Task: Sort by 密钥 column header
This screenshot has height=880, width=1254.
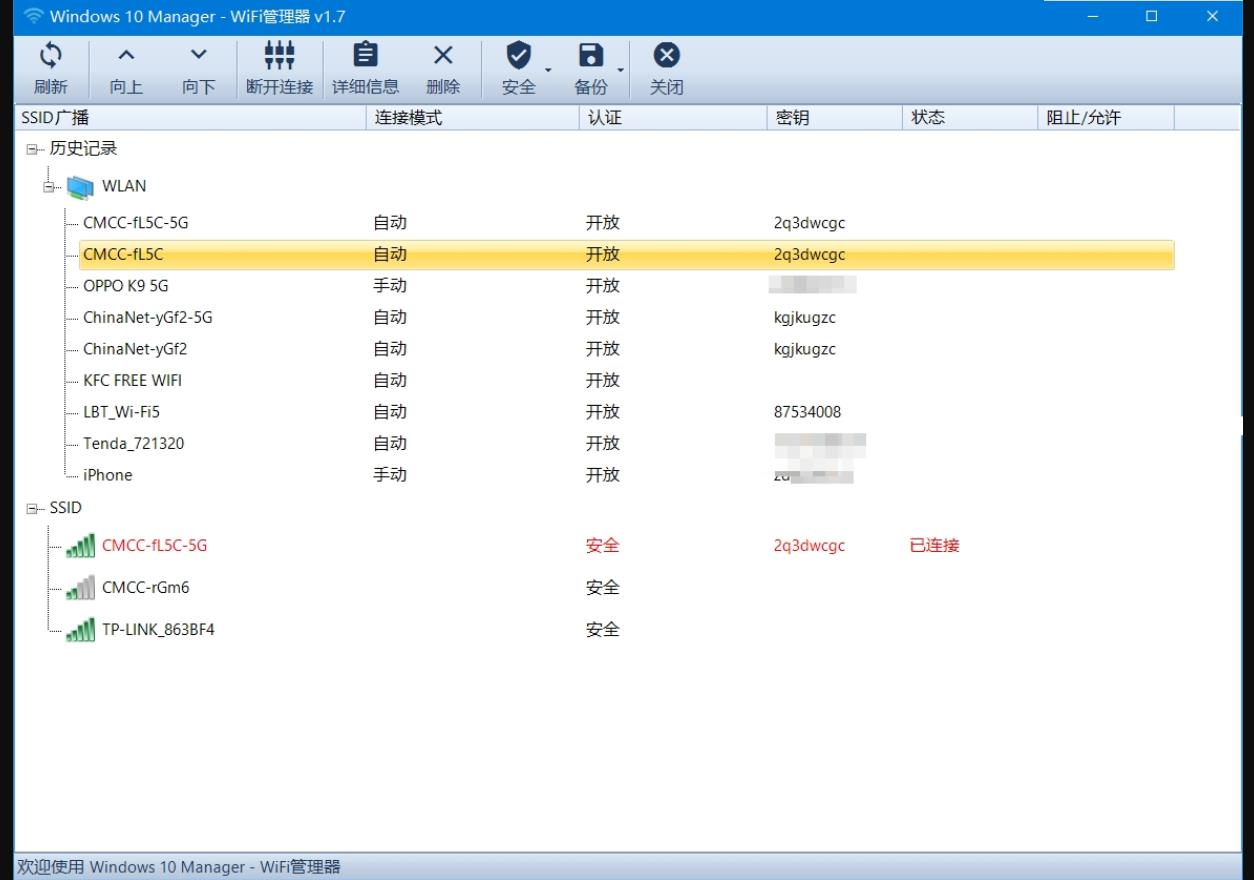Action: click(x=835, y=117)
